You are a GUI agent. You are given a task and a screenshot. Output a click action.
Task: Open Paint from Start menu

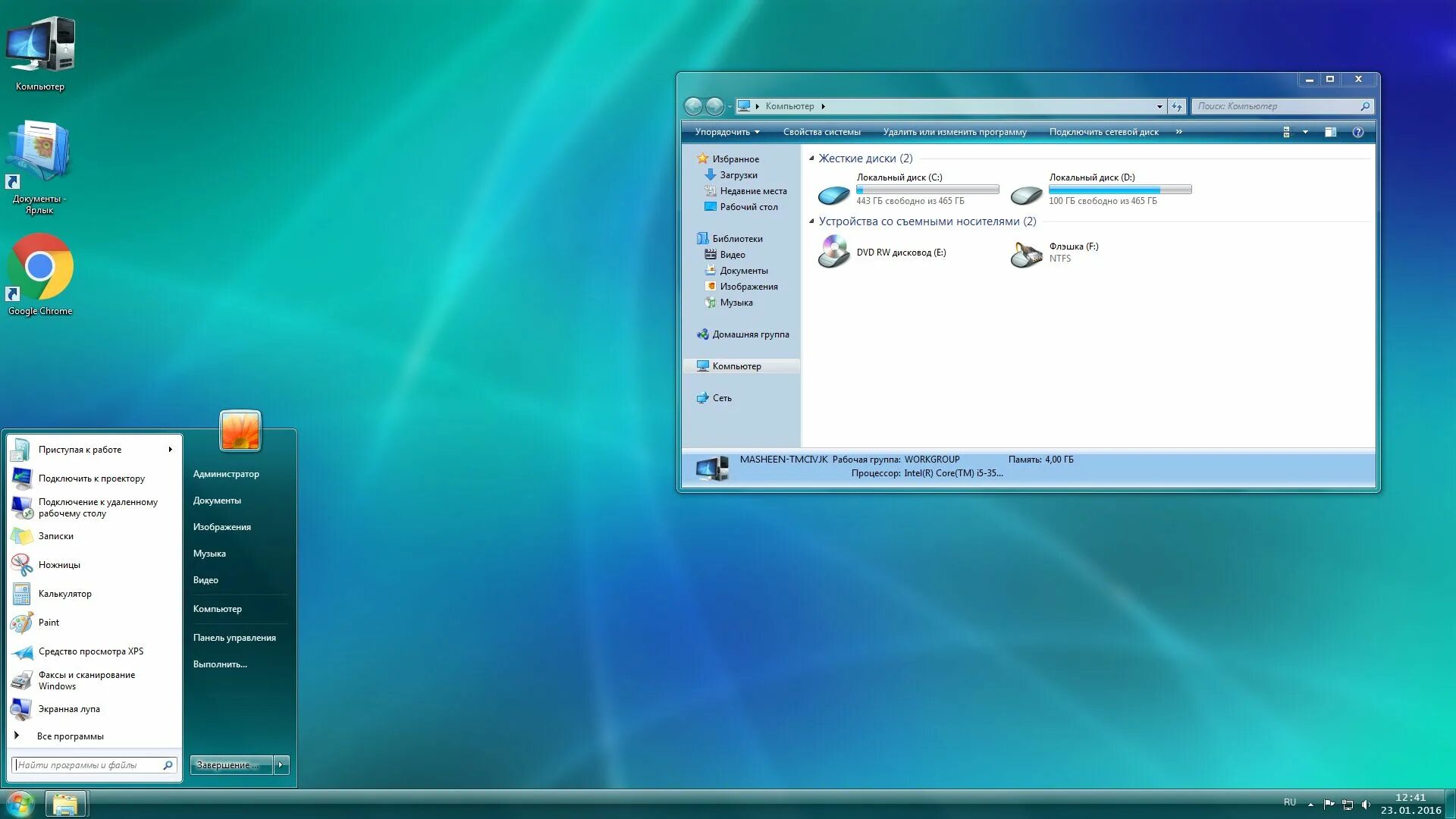point(94,623)
